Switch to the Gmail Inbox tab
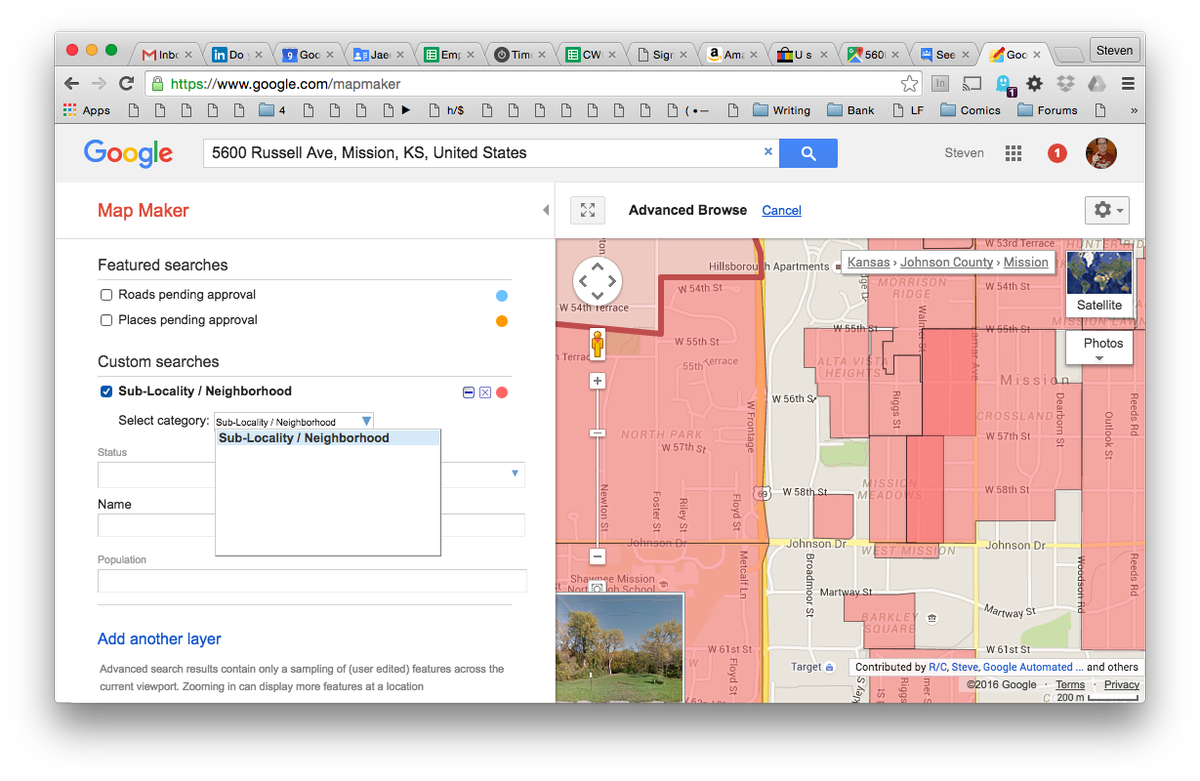Screen dimensions: 1200x781 [166, 54]
